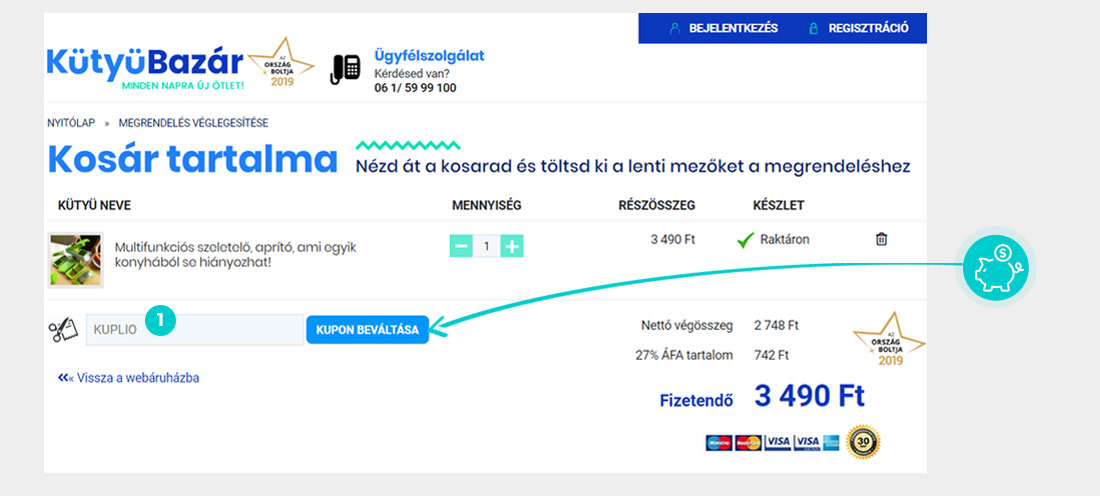Screen dimensions: 1100x496
Task: Decrease the quantity with the minus button
Action: click(x=461, y=246)
